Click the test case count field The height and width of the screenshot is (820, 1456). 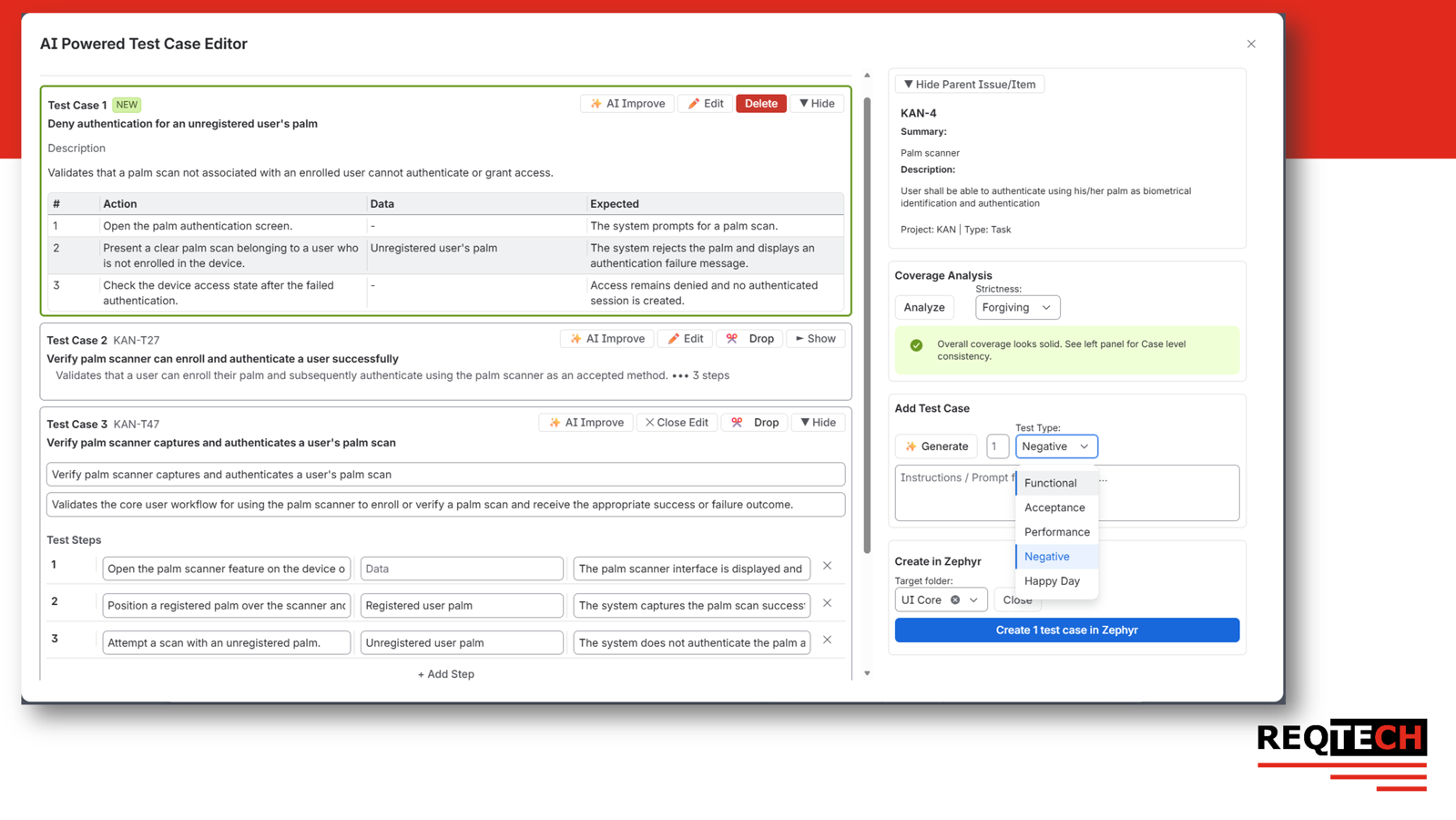997,446
